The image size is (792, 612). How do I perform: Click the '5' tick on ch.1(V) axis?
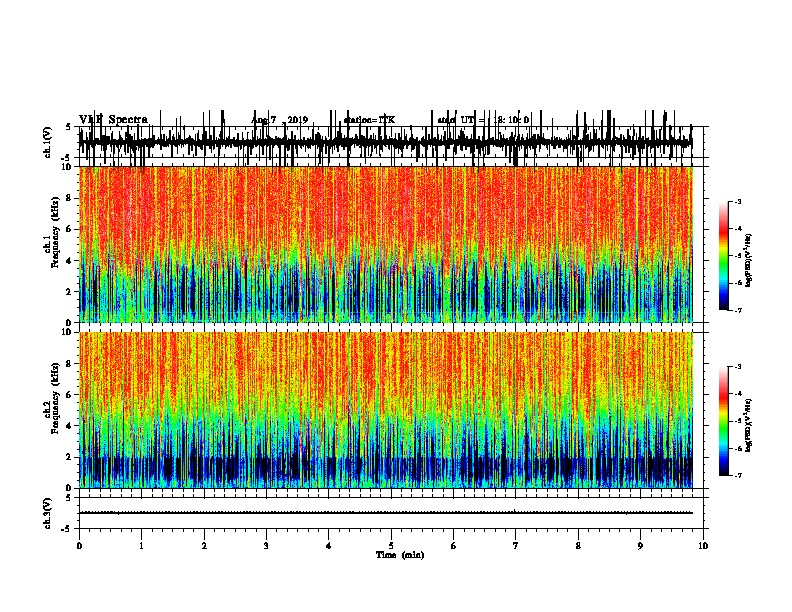[x=69, y=127]
